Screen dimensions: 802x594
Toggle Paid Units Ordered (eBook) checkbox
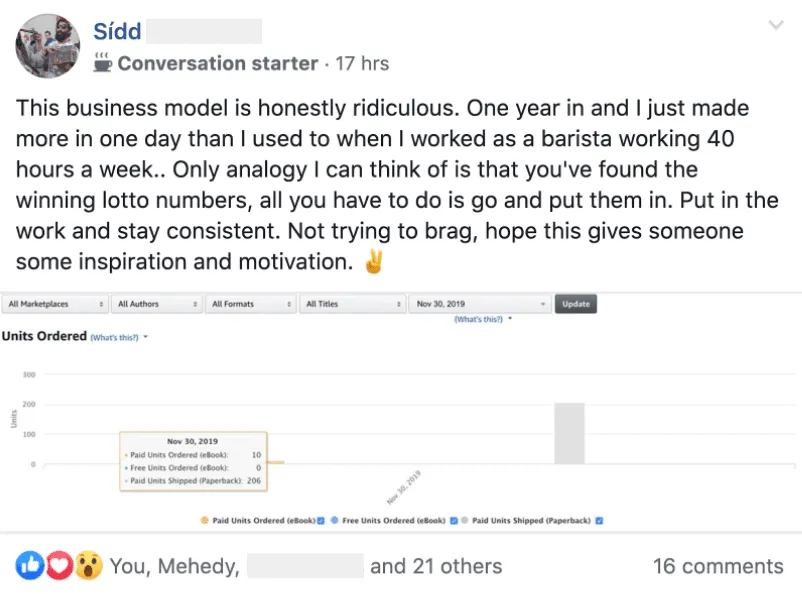(x=322, y=521)
